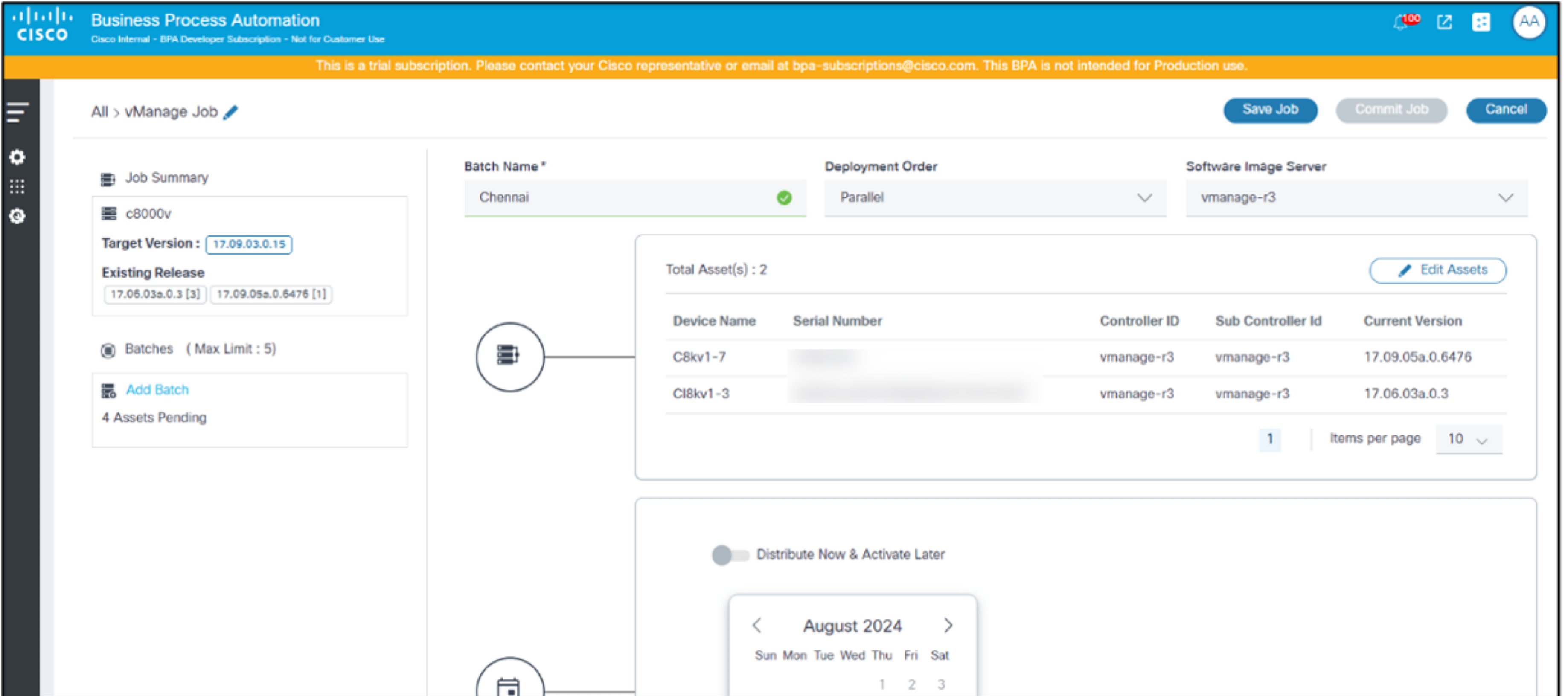
Task: Go to previous month in calendar
Action: (x=756, y=626)
